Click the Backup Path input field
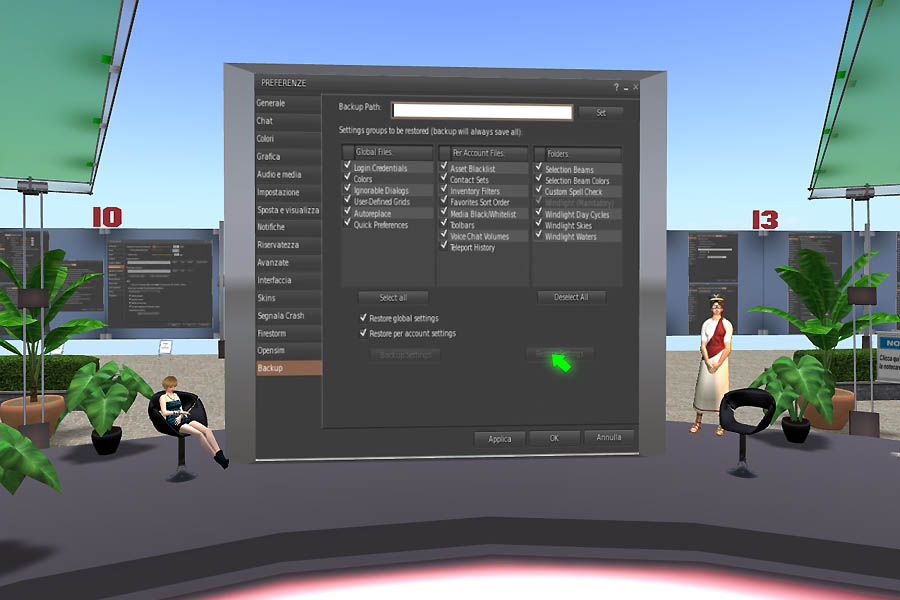900x600 pixels. coord(482,111)
